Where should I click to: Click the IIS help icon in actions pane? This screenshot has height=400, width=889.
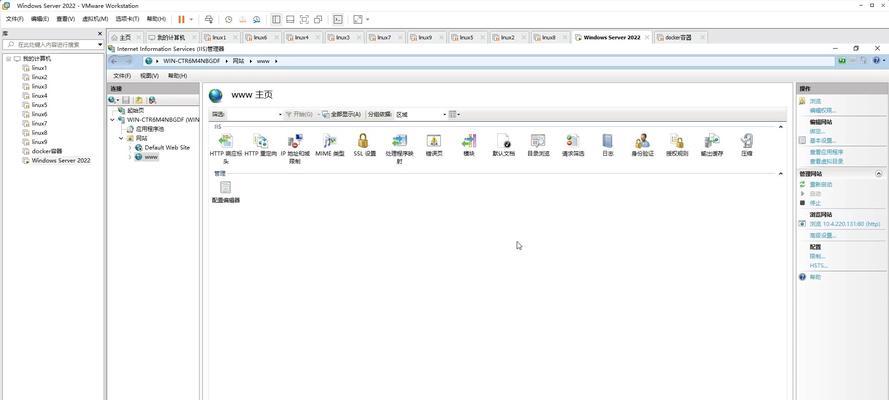802,277
